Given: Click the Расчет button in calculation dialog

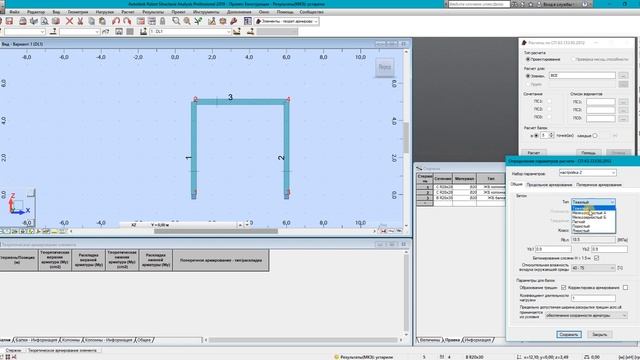Looking at the screenshot, I should pyautogui.click(x=533, y=153).
